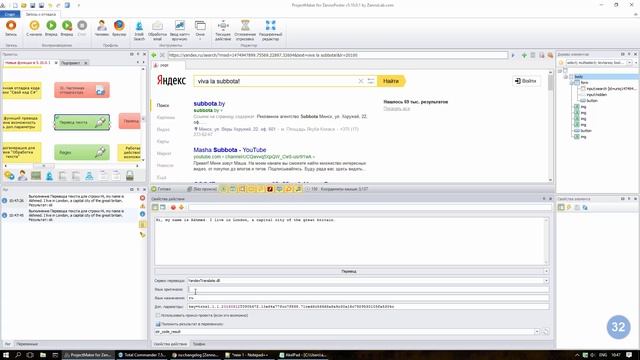640x360 pixels.
Task: Expand the 'form' node in element tree
Action: click(x=572, y=82)
